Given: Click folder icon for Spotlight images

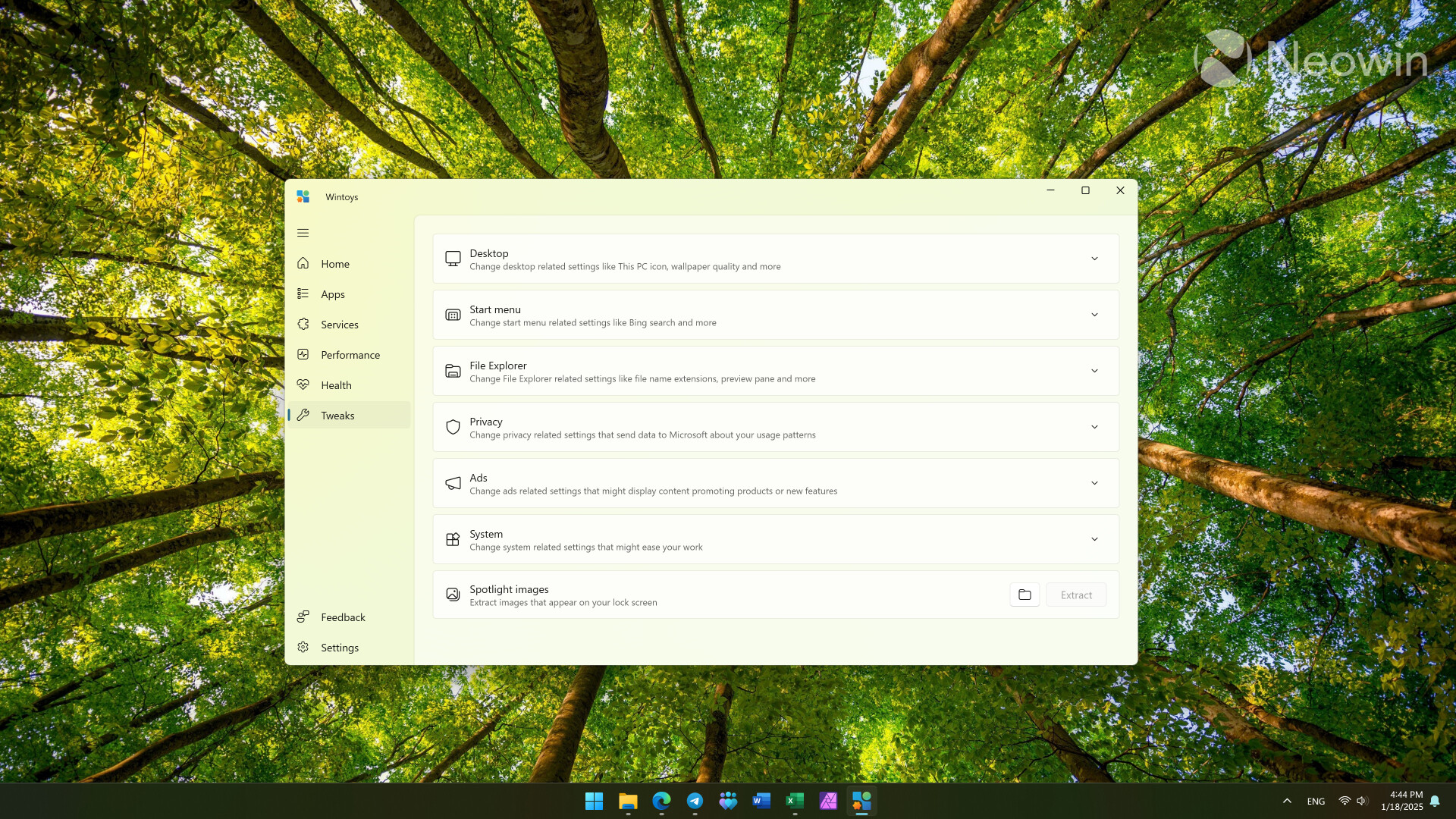Looking at the screenshot, I should click(x=1024, y=594).
